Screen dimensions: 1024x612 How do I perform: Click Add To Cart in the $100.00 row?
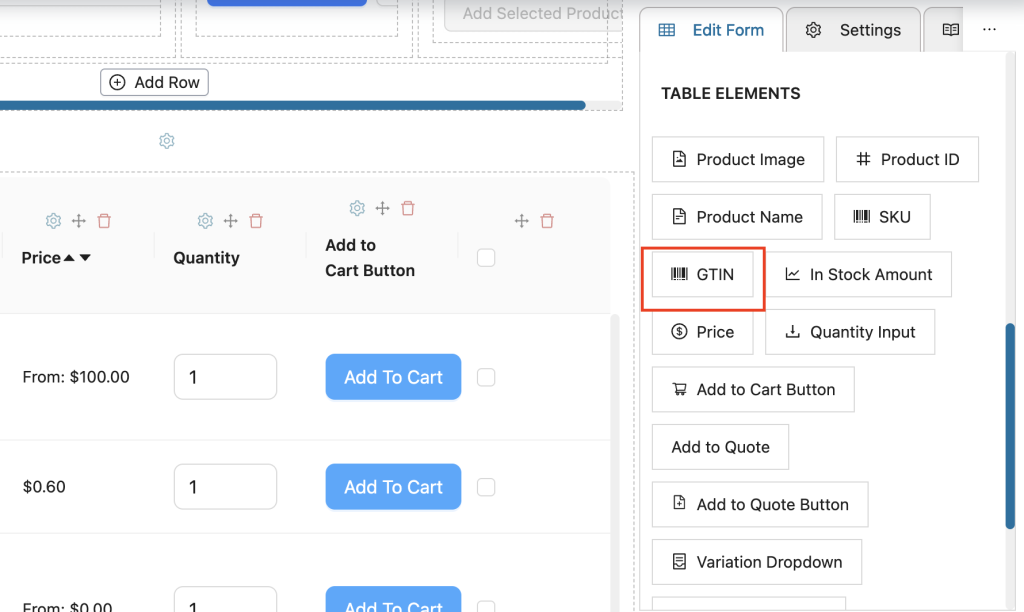tap(393, 377)
